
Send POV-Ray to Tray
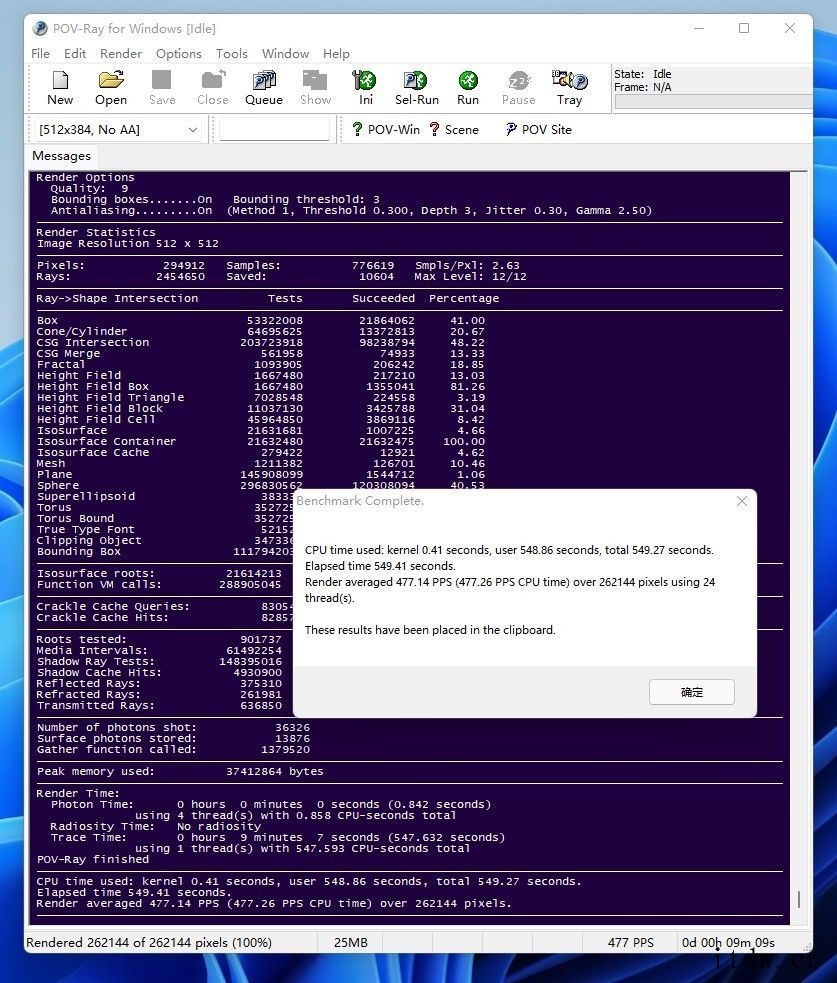coord(569,88)
